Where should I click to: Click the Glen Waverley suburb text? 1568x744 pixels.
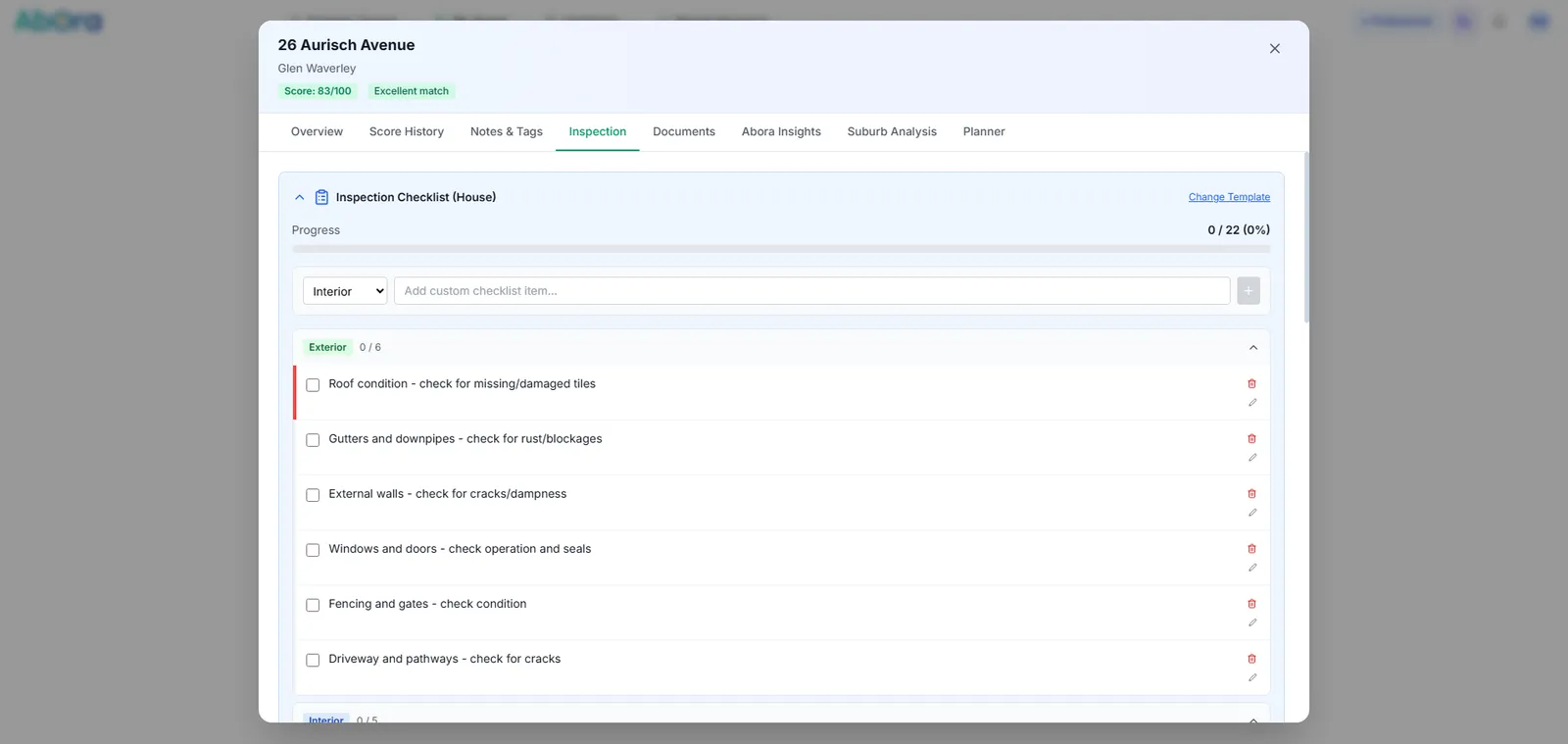317,69
